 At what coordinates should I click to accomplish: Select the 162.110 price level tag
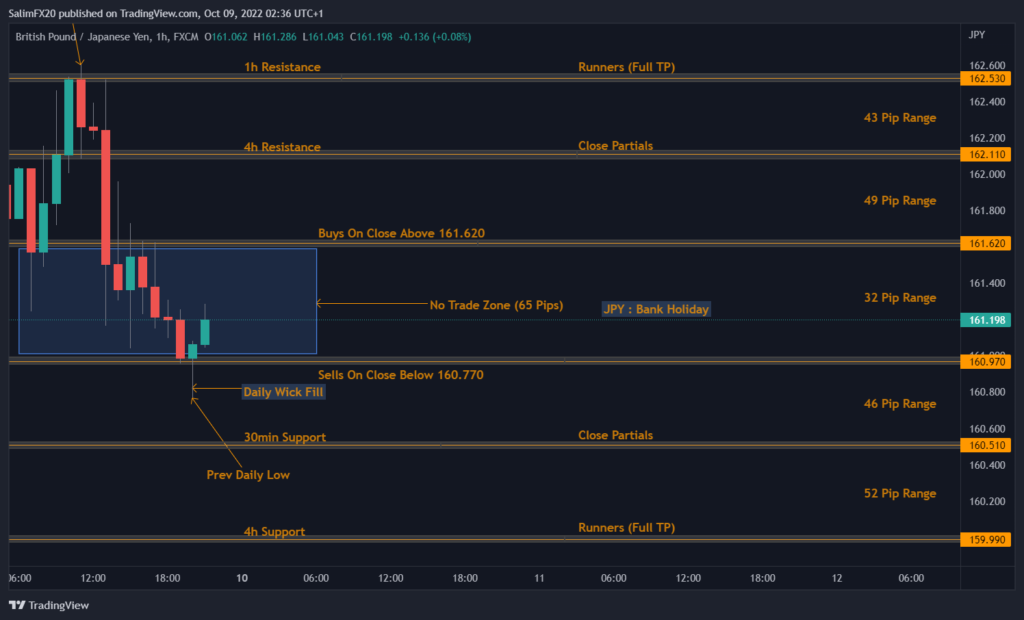(985, 155)
